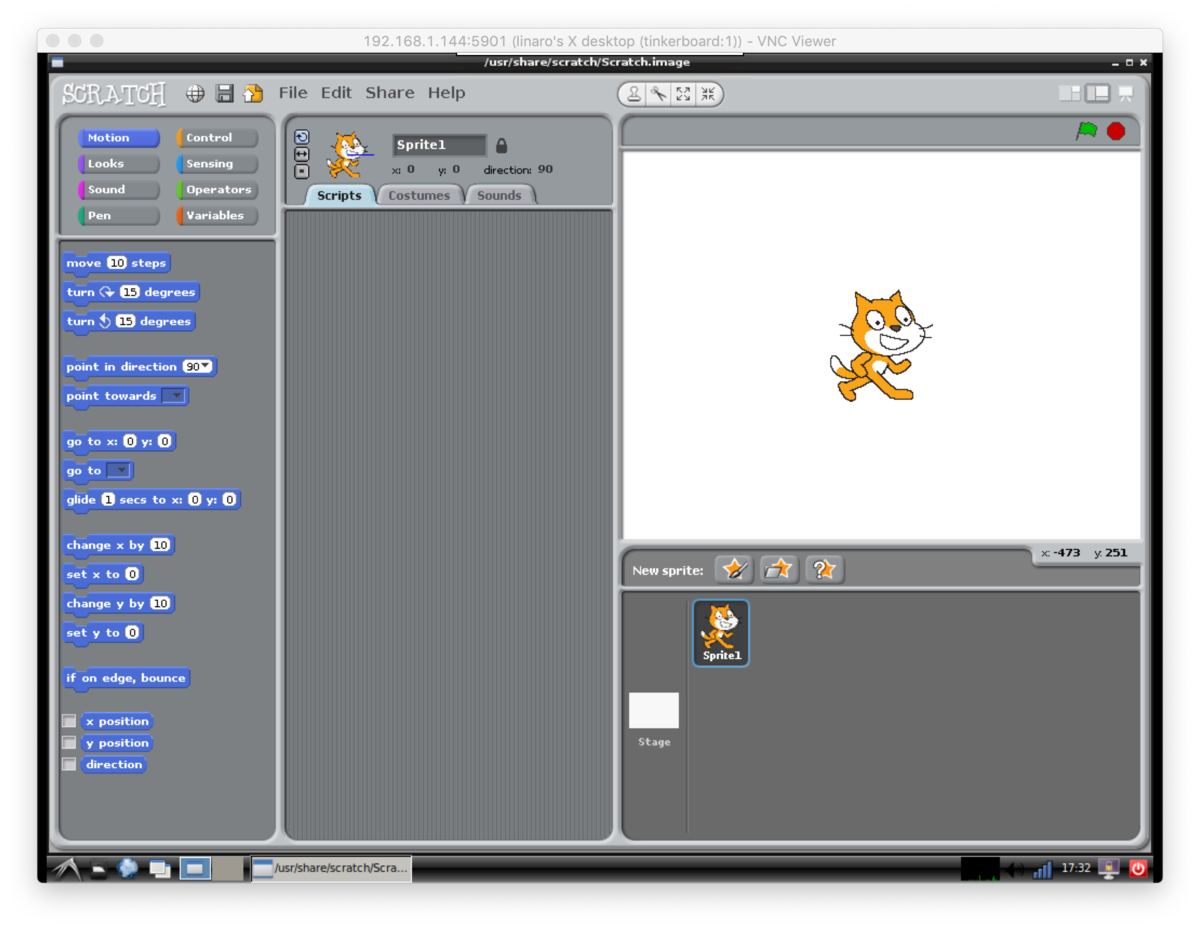This screenshot has width=1200, height=929.
Task: Set rotation style to can rotate
Action: (x=302, y=137)
